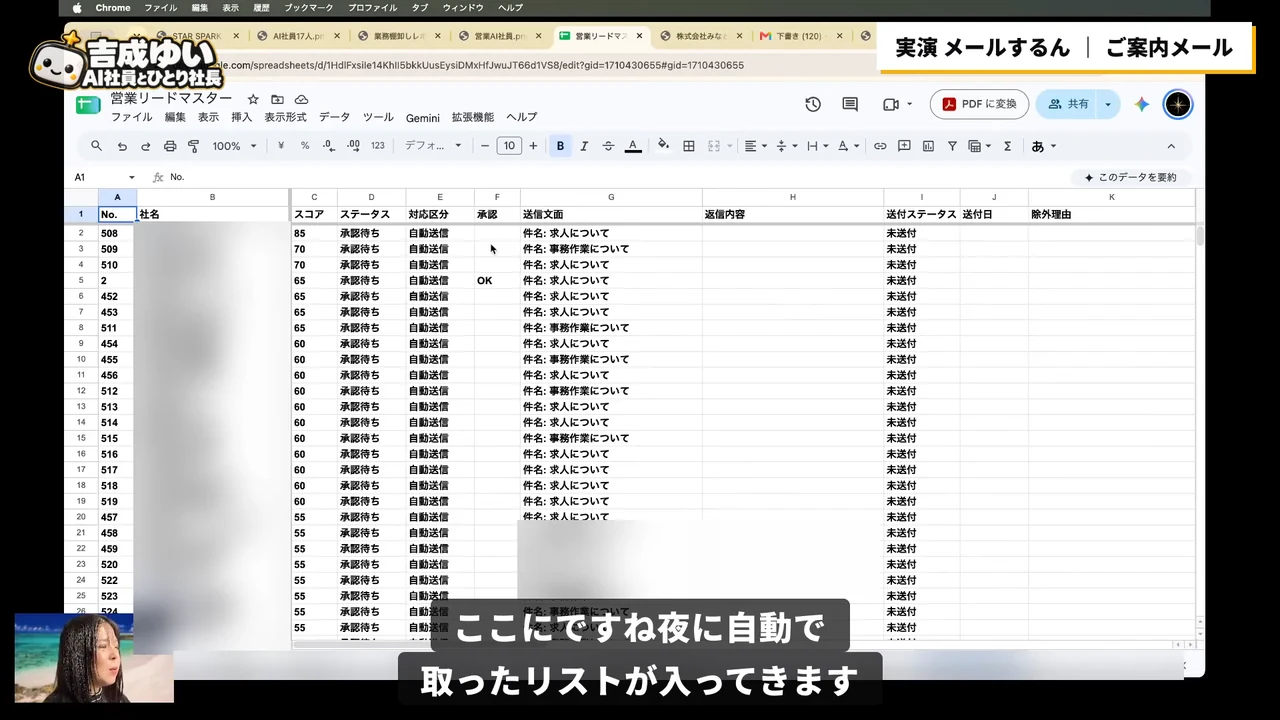
Task: Insert link using chain icon
Action: pyautogui.click(x=880, y=146)
